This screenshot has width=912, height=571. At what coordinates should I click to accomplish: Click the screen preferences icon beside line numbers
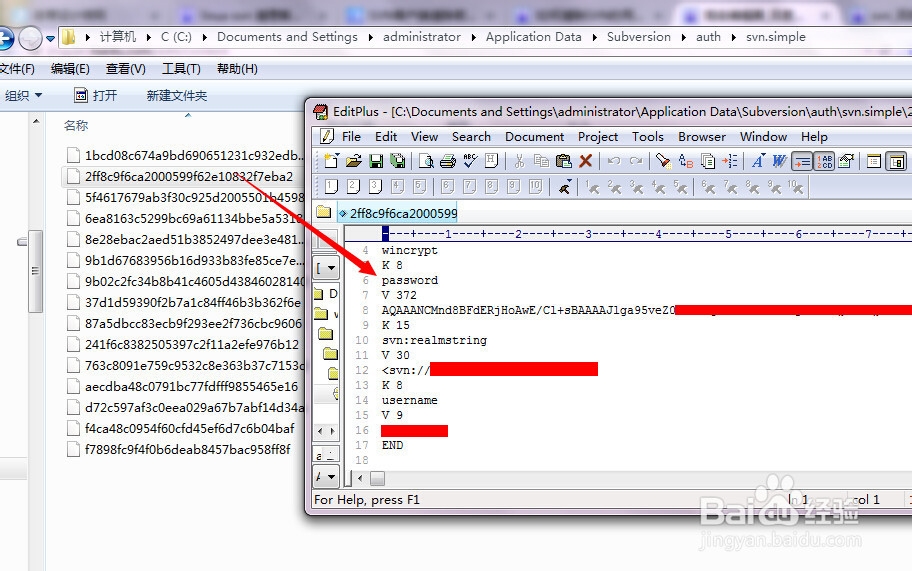point(846,160)
